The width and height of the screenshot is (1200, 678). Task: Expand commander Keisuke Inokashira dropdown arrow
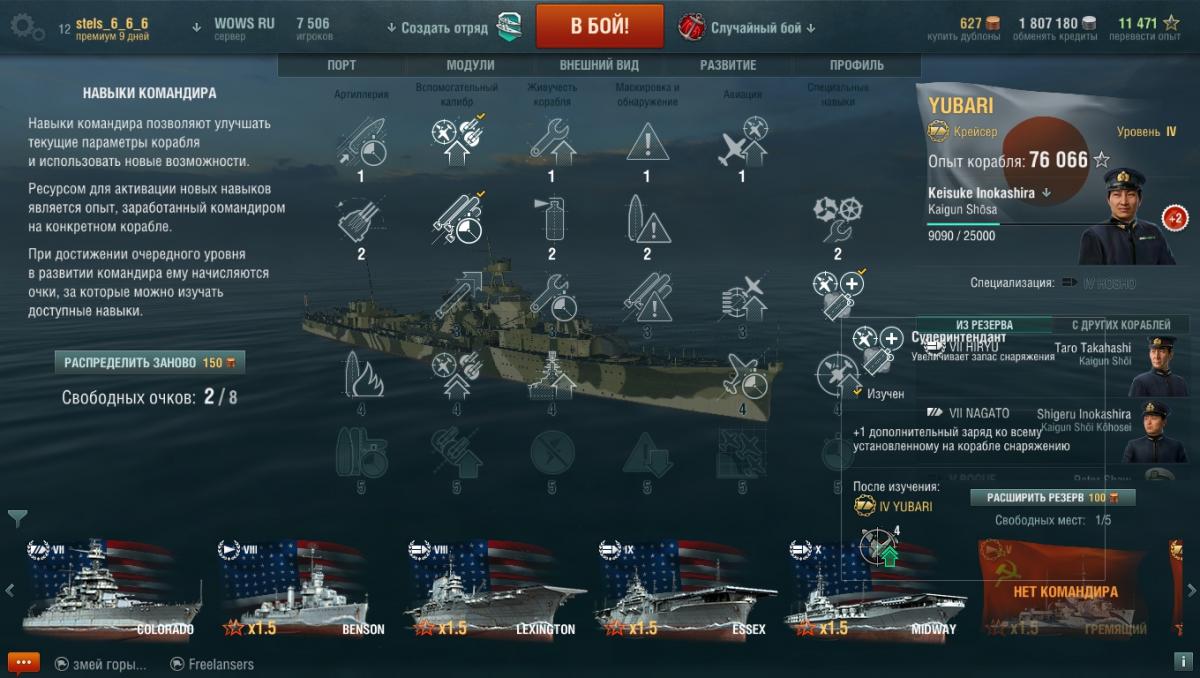coord(1046,194)
